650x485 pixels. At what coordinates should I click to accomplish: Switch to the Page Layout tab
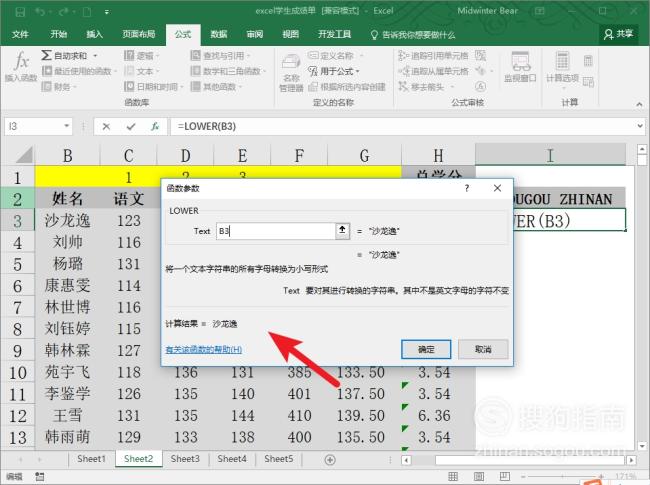point(138,34)
